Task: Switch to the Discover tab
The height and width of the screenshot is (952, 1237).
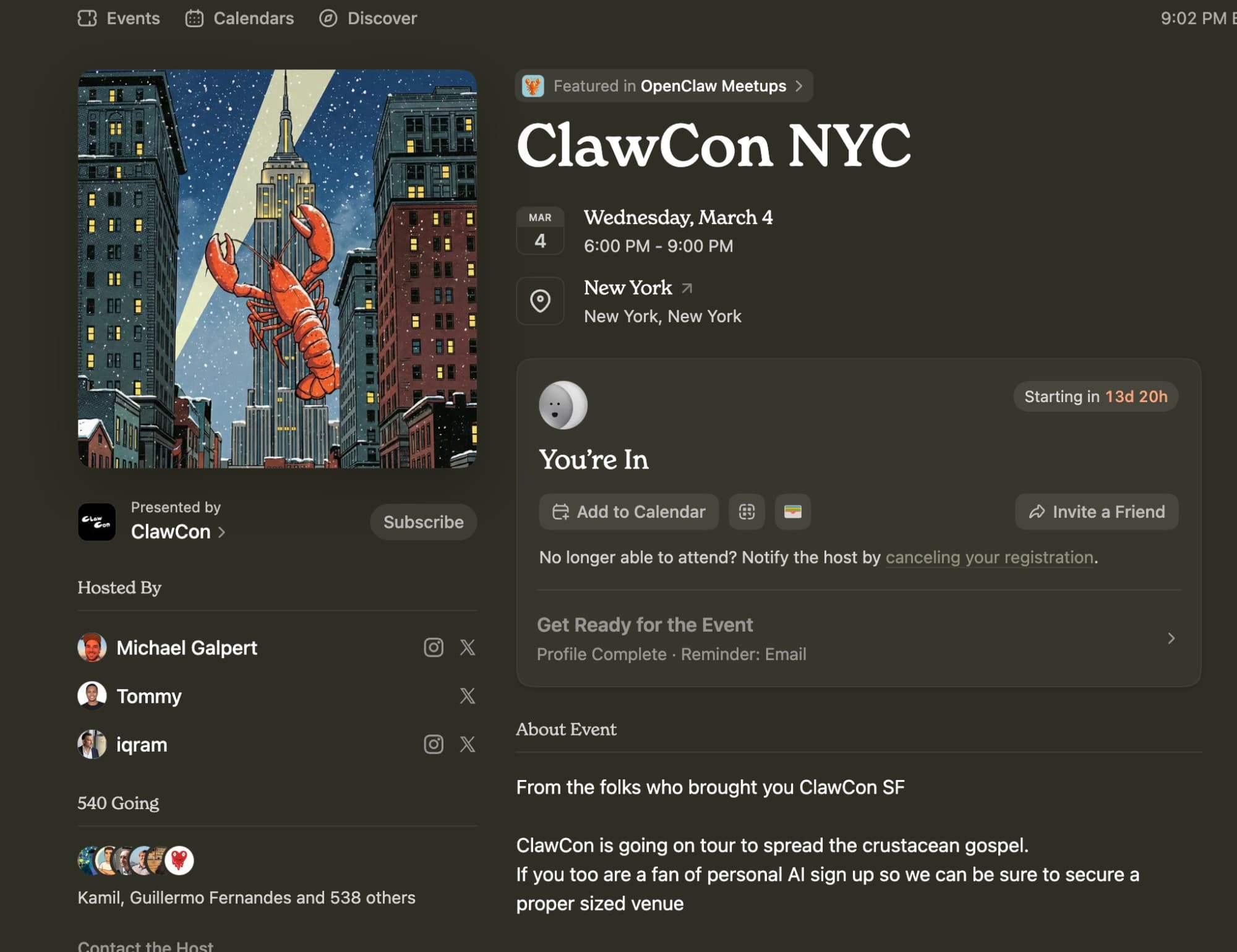Action: [x=369, y=19]
